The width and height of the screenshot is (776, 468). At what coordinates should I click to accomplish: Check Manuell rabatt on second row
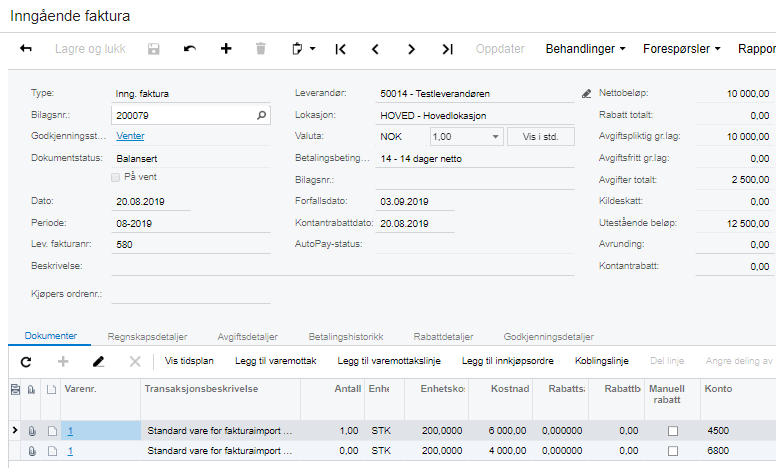pos(672,451)
